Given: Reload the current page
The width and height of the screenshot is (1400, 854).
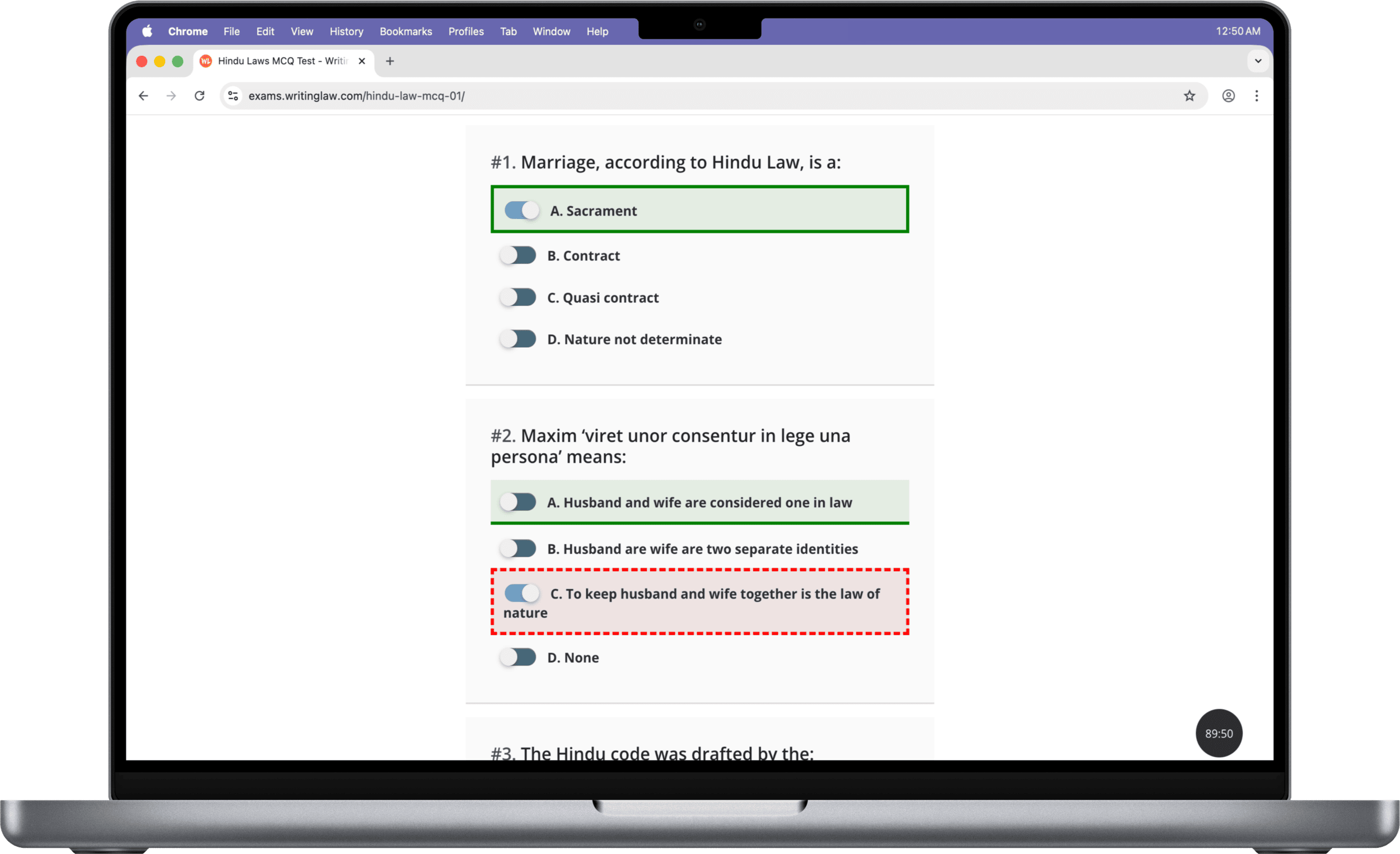Looking at the screenshot, I should tap(199, 96).
